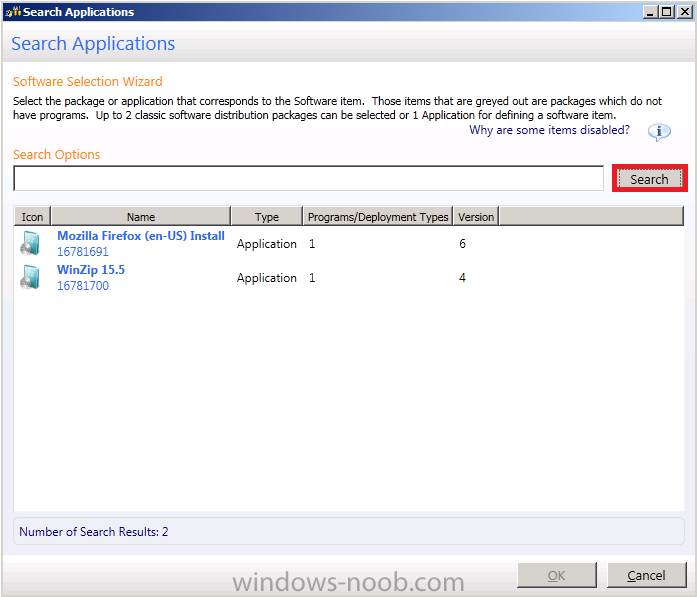Sort by Programs/Deployment Types column header

(x=378, y=216)
